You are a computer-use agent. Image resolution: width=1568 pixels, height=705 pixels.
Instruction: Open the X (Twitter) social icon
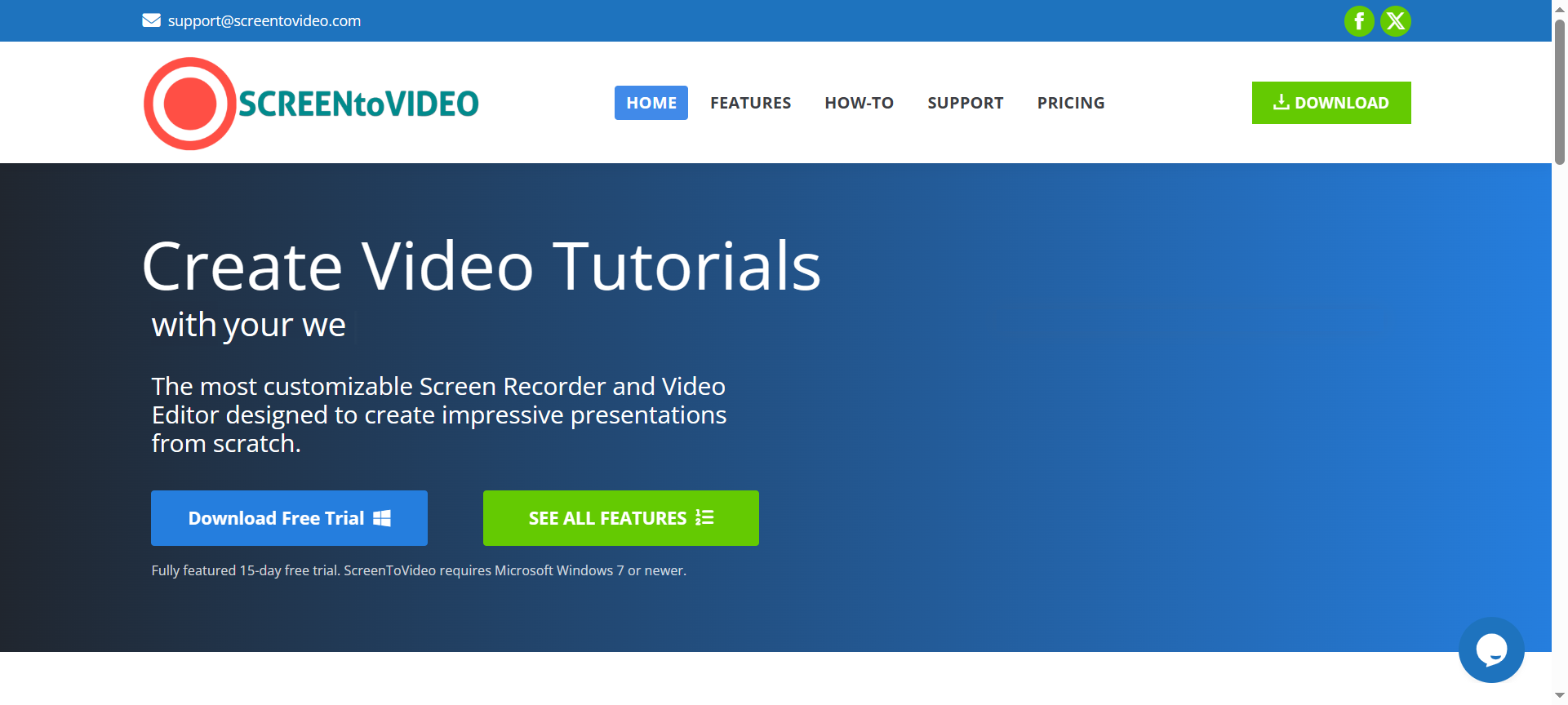1396,21
